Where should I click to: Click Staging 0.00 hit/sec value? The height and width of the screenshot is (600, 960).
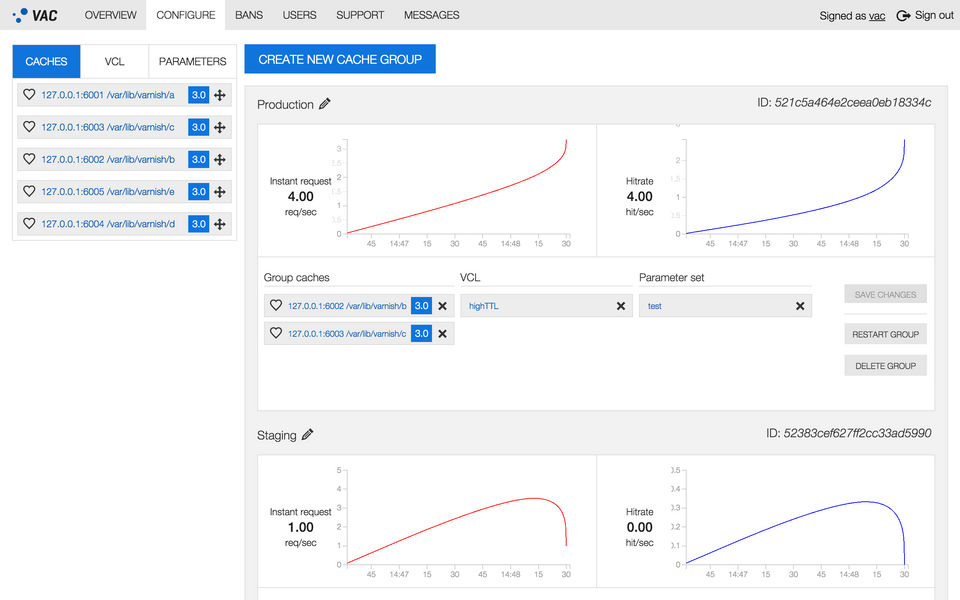[639, 527]
